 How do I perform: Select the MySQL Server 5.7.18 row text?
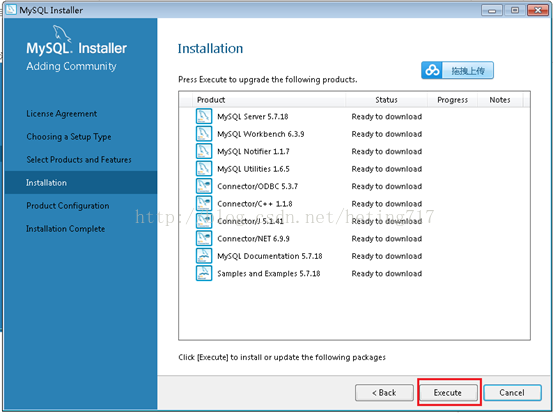point(253,116)
